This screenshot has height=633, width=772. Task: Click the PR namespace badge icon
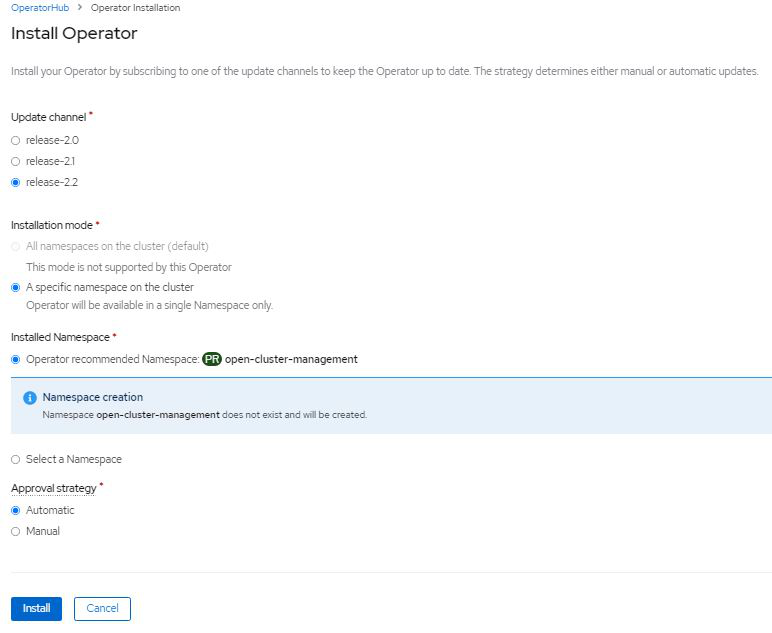coord(212,359)
